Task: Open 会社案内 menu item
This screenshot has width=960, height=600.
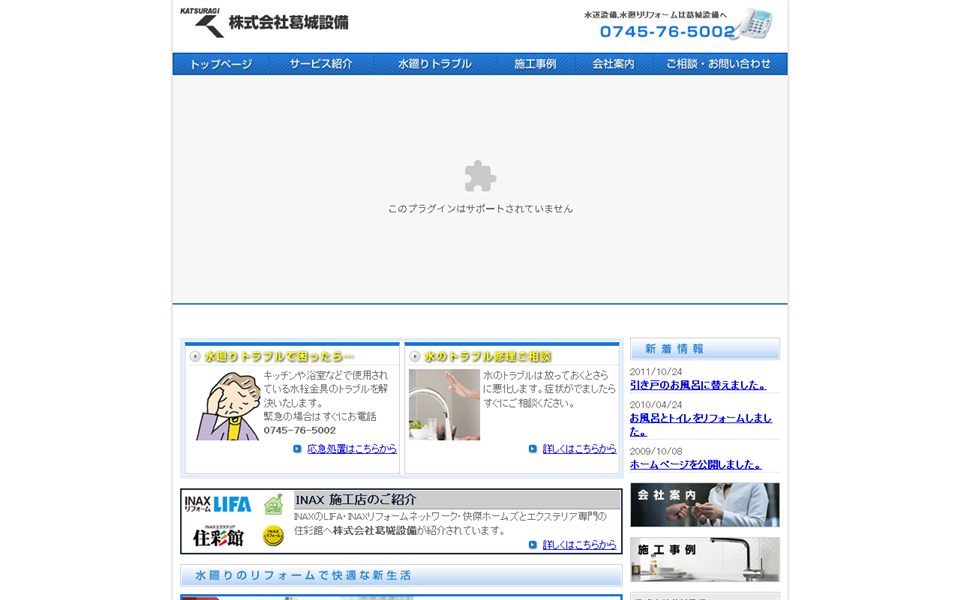Action: coord(613,64)
